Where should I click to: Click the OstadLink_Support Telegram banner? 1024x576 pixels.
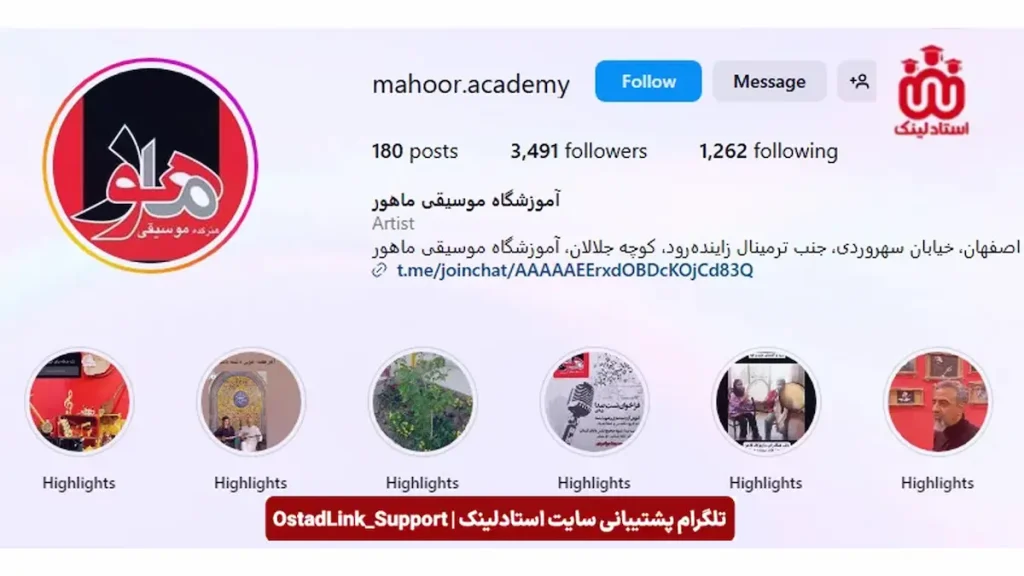click(x=500, y=519)
